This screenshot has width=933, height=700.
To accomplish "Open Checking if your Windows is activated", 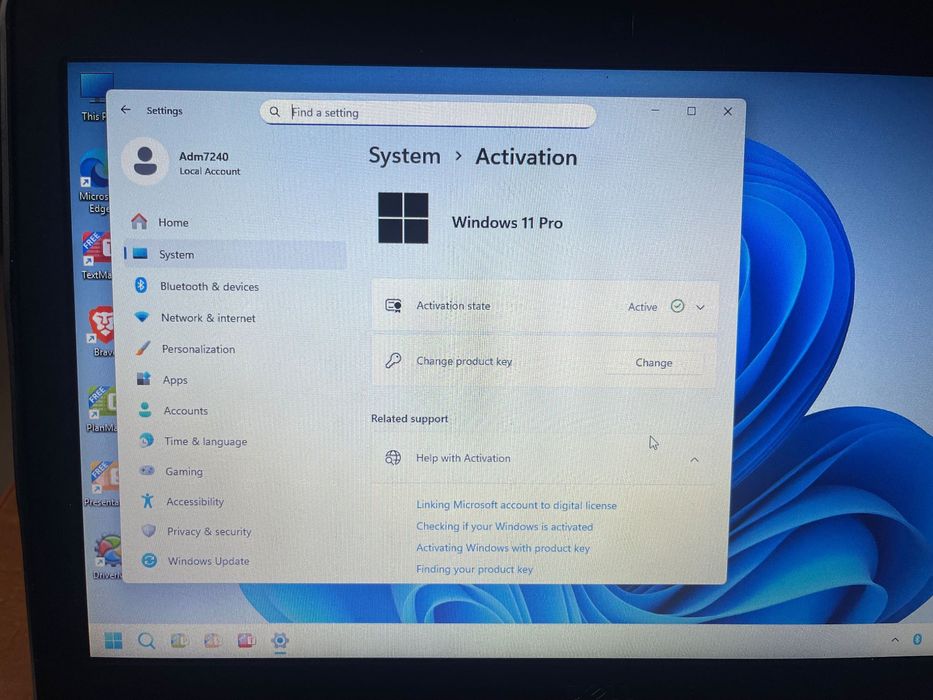I will [504, 526].
